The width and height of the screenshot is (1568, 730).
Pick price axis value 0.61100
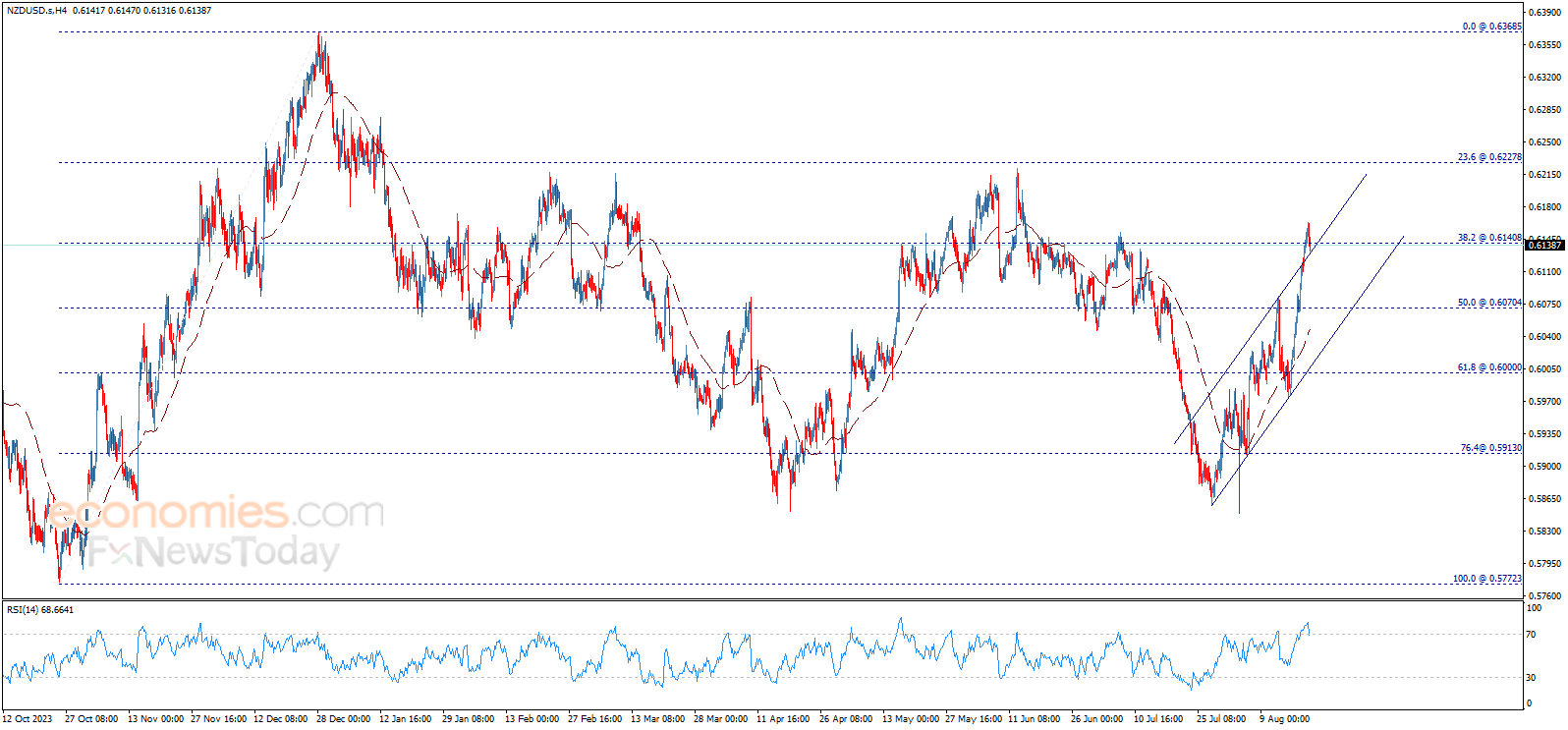tap(1544, 272)
